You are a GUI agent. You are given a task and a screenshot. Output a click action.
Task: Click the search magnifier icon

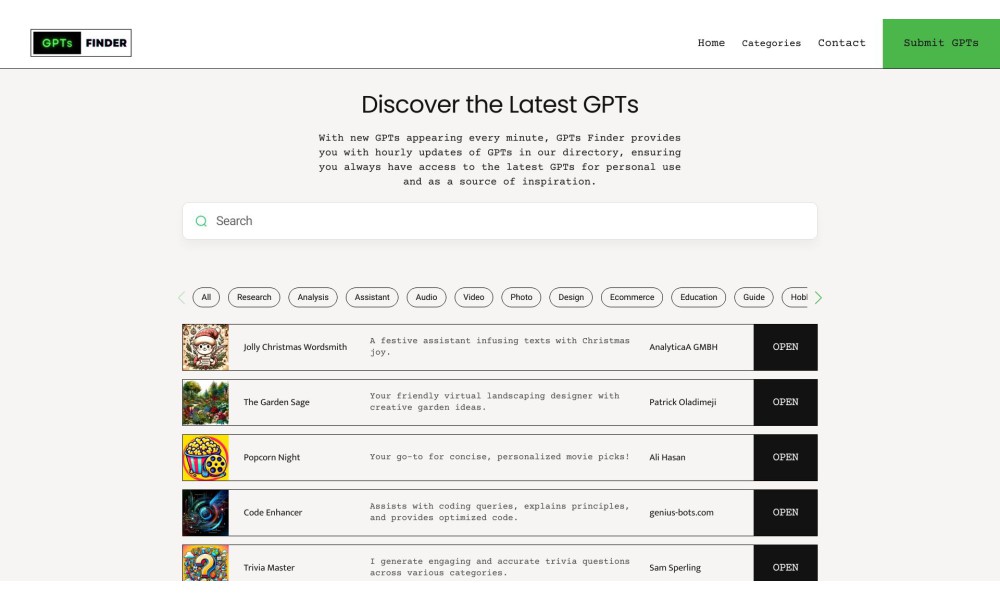tap(201, 221)
